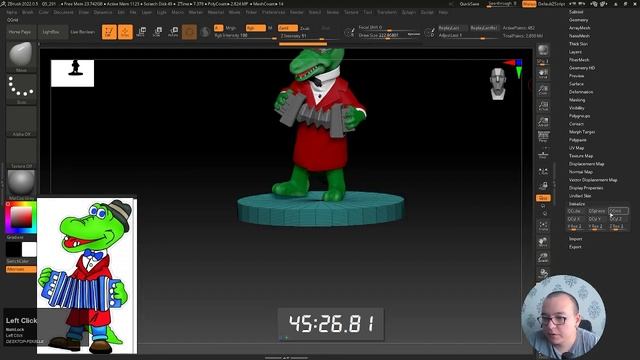This screenshot has height=360, width=640.
Task: Expand the Polygroups subpalette
Action: pos(579,116)
